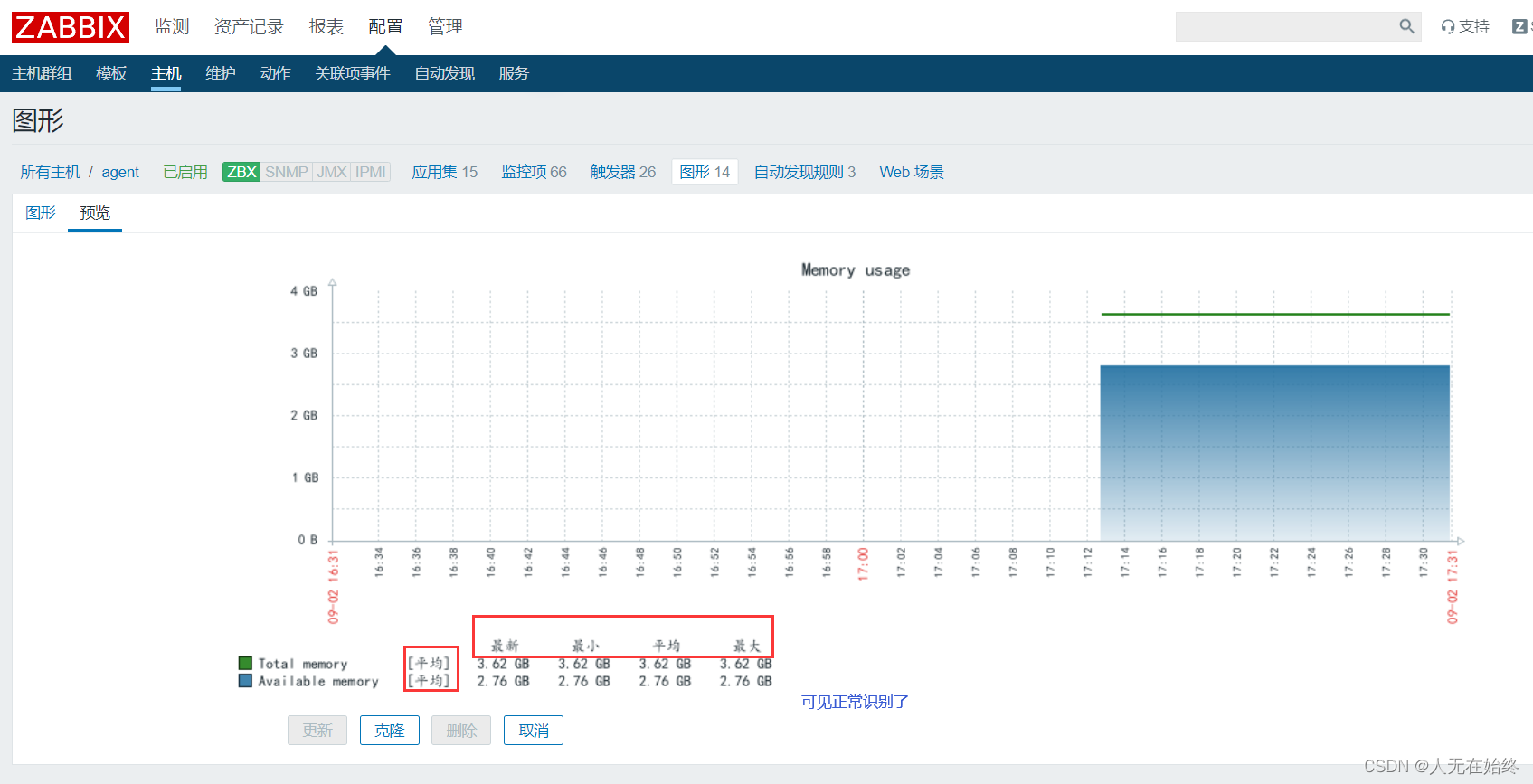Click the 已启用 status link

[185, 172]
